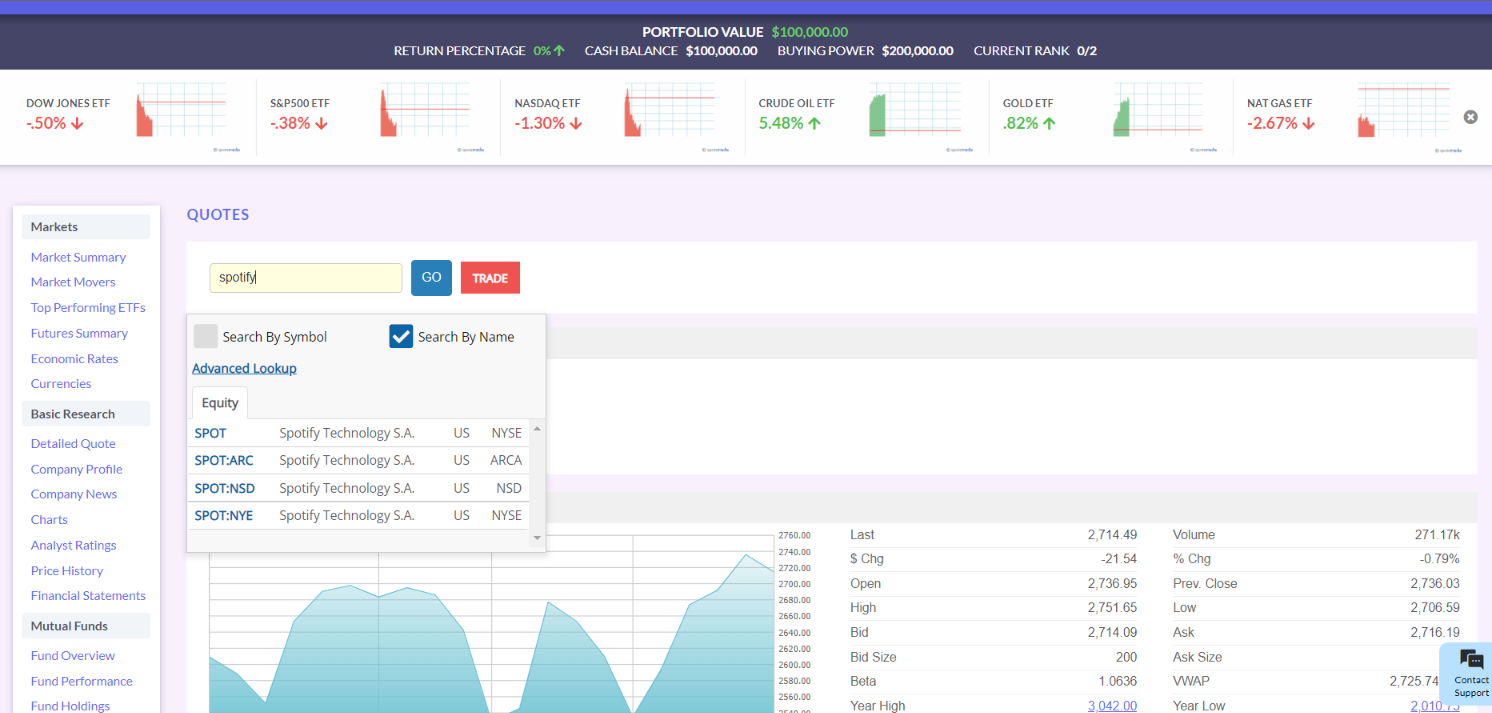The height and width of the screenshot is (713, 1492).
Task: Click the results list scroll-up arrow
Action: click(x=537, y=428)
